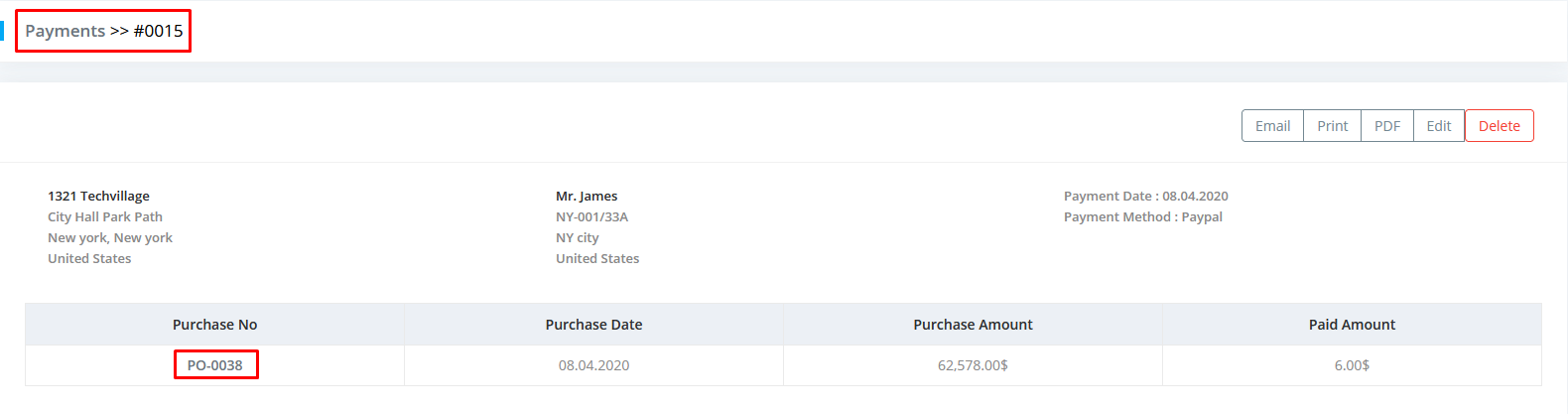Click the Paid Amount column header

[1352, 325]
